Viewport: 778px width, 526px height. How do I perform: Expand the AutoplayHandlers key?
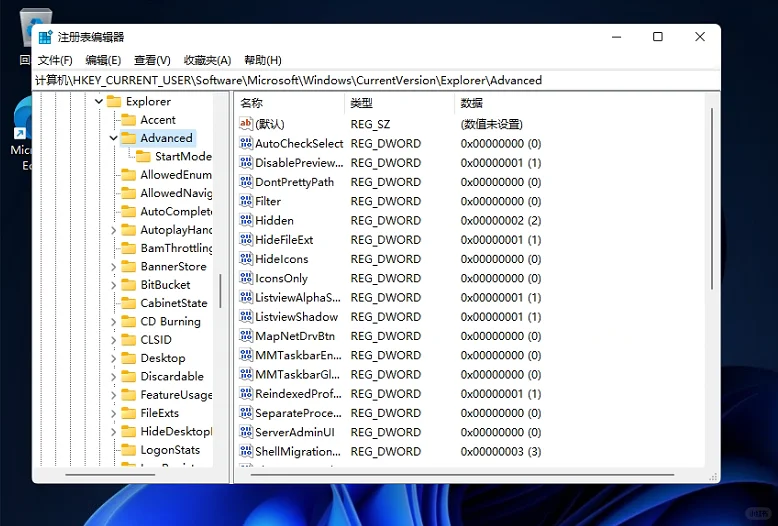click(114, 230)
